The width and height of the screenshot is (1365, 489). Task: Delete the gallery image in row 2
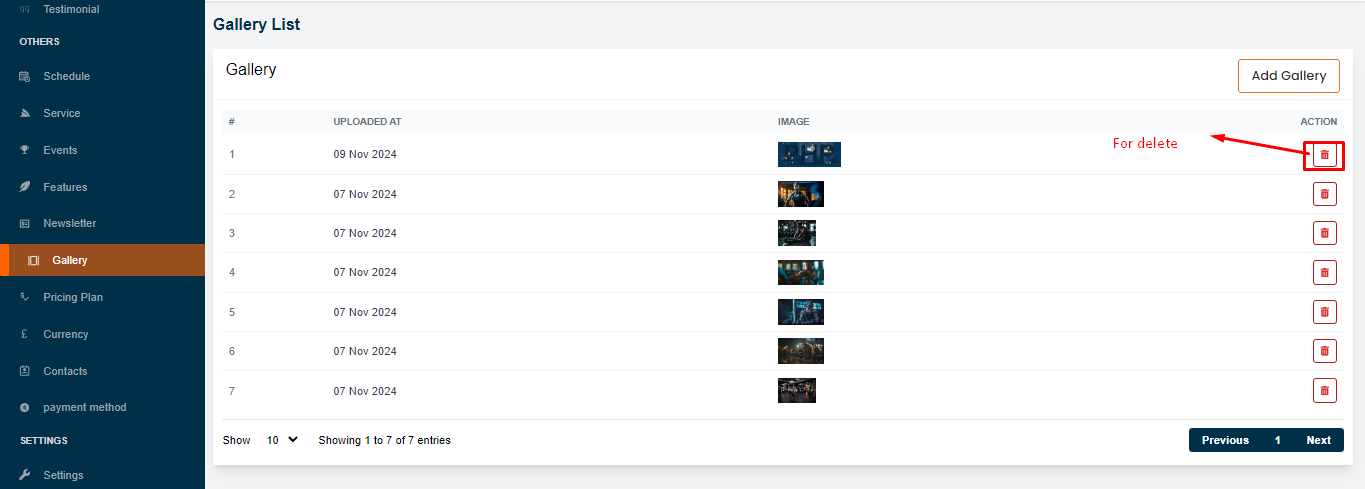click(x=1324, y=194)
